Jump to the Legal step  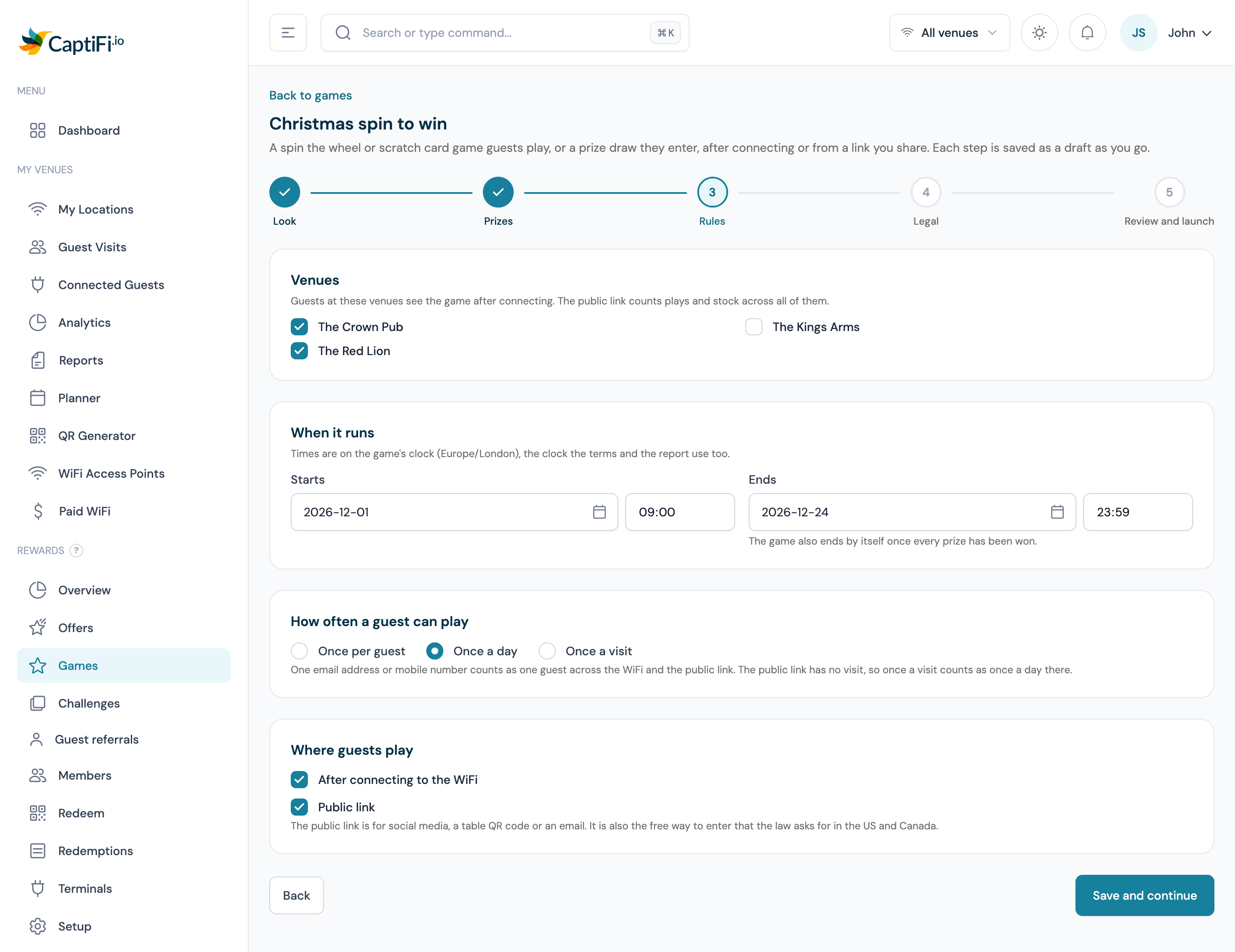pyautogui.click(x=926, y=192)
